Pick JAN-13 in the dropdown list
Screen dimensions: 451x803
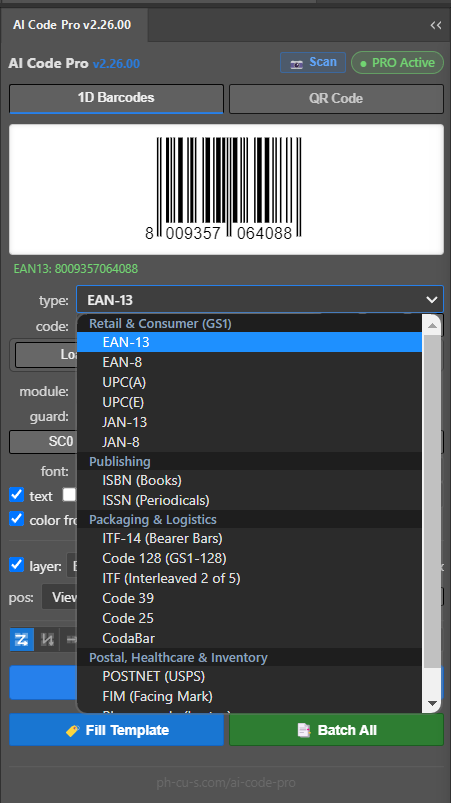(249, 422)
